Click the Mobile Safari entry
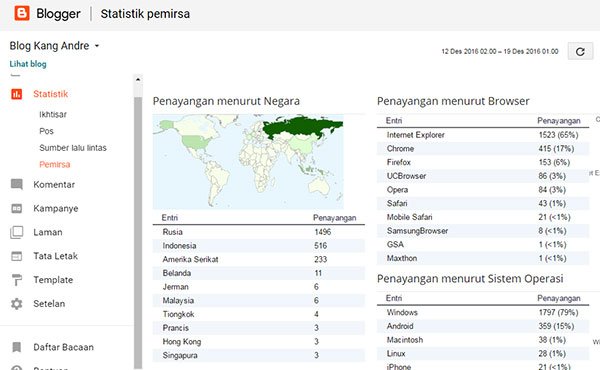Image resolution: width=600 pixels, height=370 pixels. pos(409,217)
